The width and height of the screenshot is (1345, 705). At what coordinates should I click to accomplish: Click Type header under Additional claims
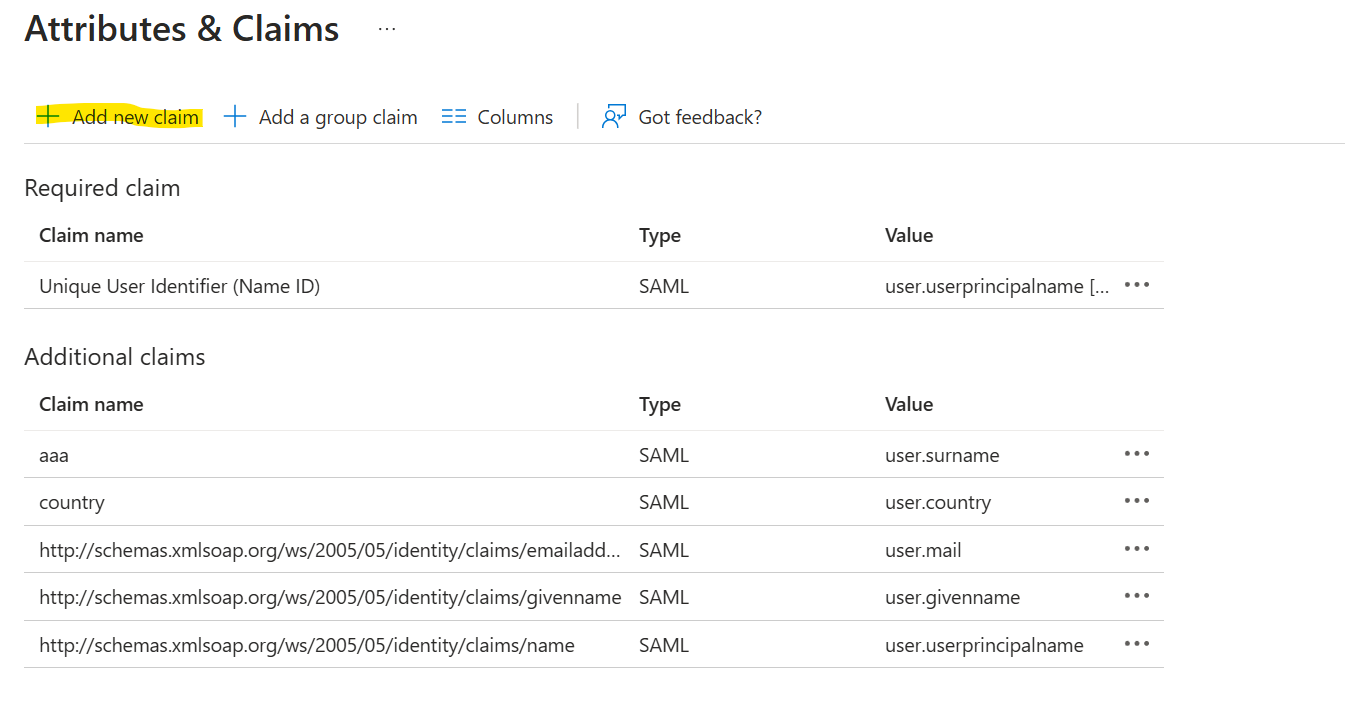[660, 406]
